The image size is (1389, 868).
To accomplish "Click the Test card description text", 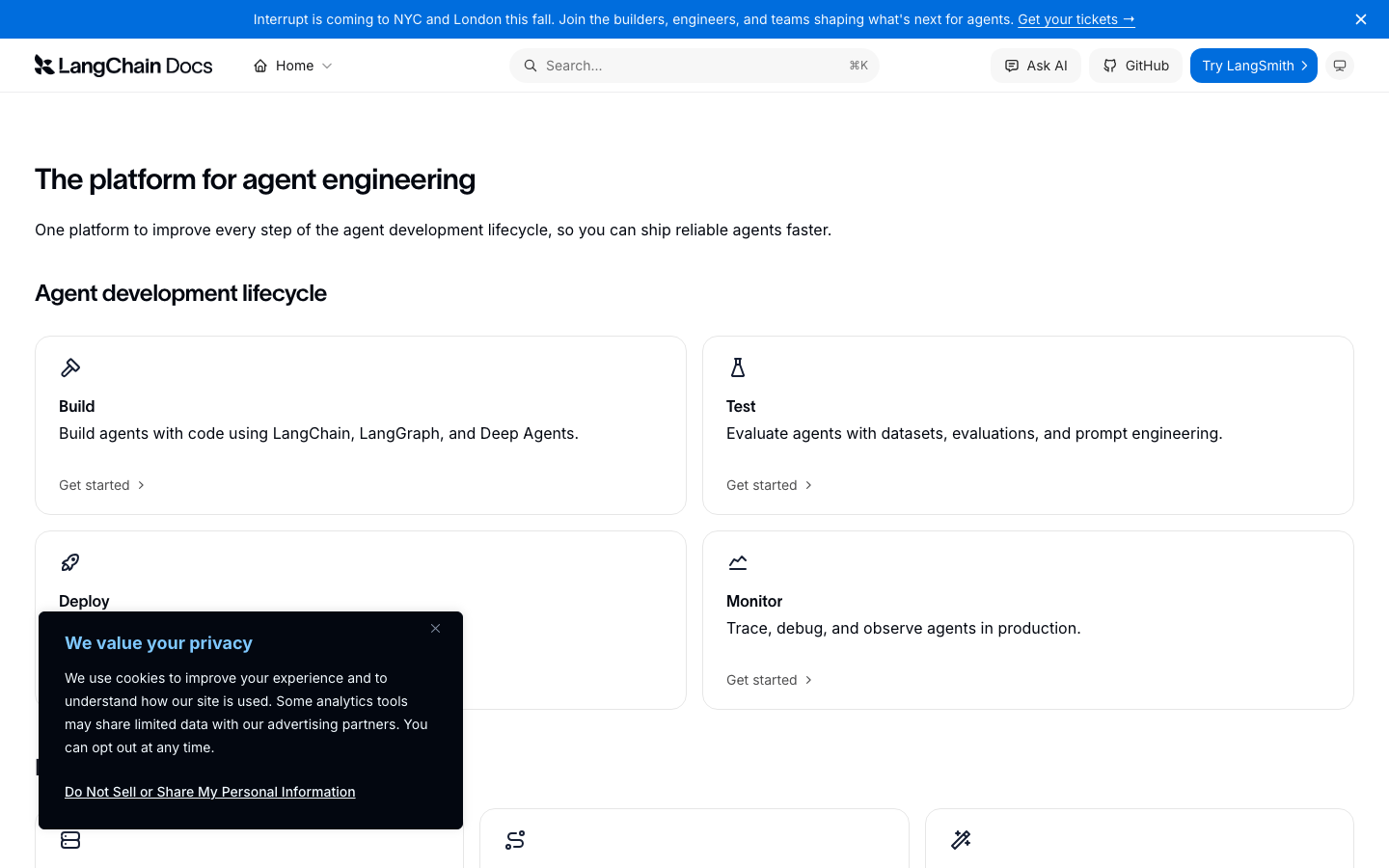I will click(974, 433).
